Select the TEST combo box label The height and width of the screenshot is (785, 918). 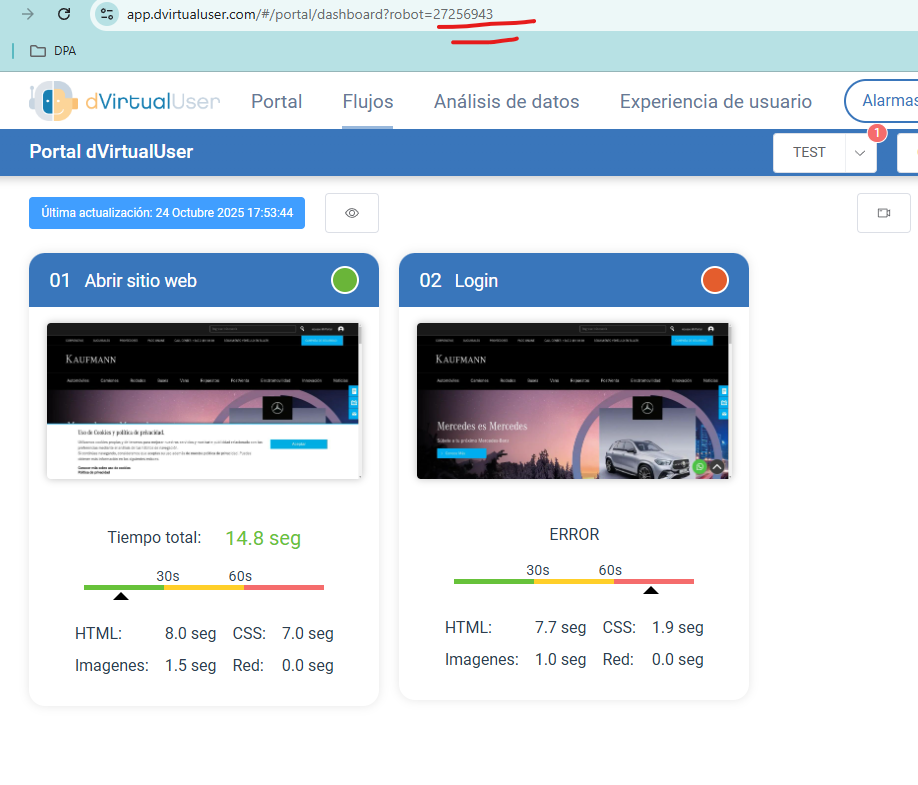click(x=809, y=152)
